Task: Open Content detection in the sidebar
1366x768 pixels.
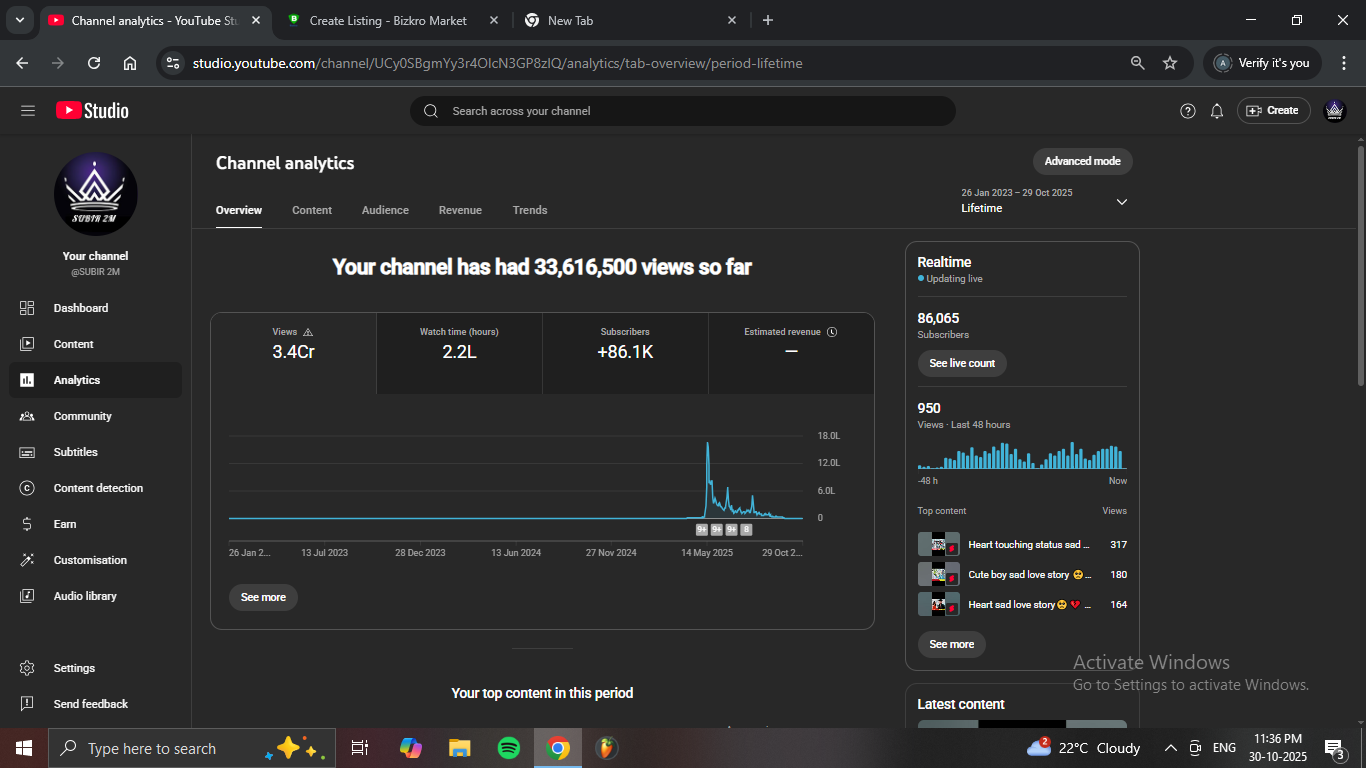Action: point(97,488)
